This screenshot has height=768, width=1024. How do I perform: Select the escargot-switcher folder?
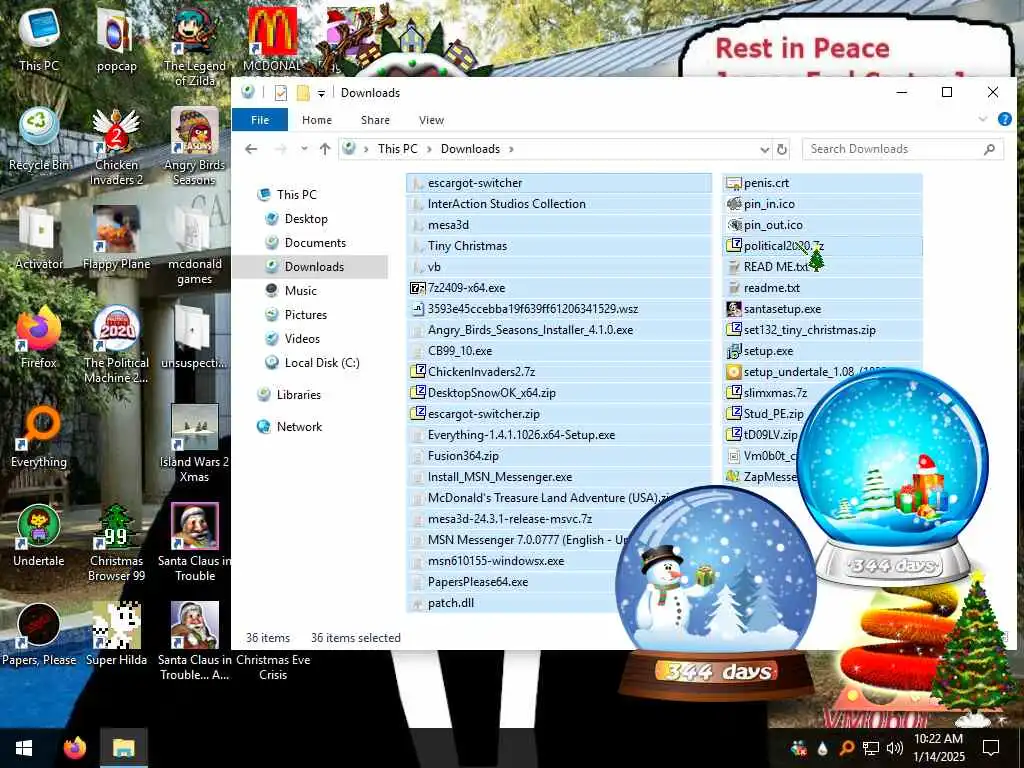click(x=559, y=183)
